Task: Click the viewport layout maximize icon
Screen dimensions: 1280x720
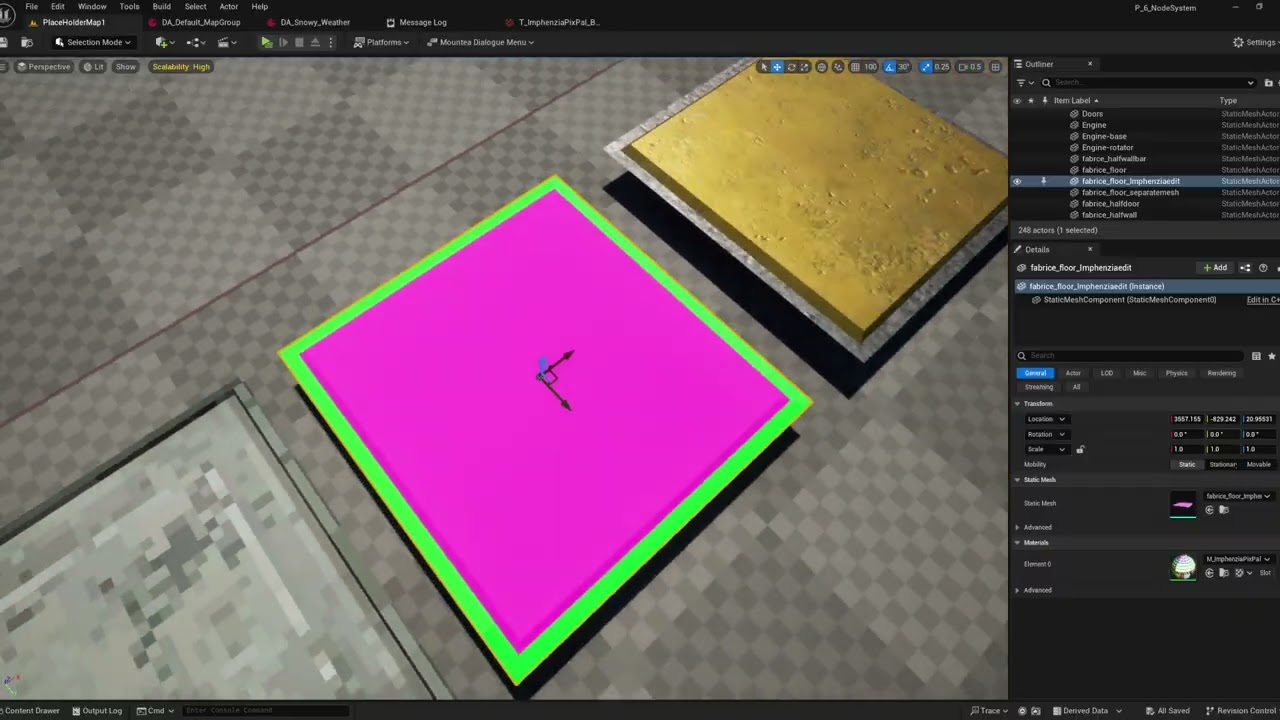Action: [995, 67]
